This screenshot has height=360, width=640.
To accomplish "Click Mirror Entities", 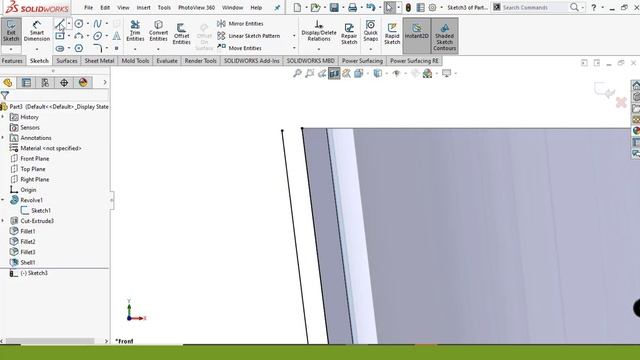I will coord(240,24).
